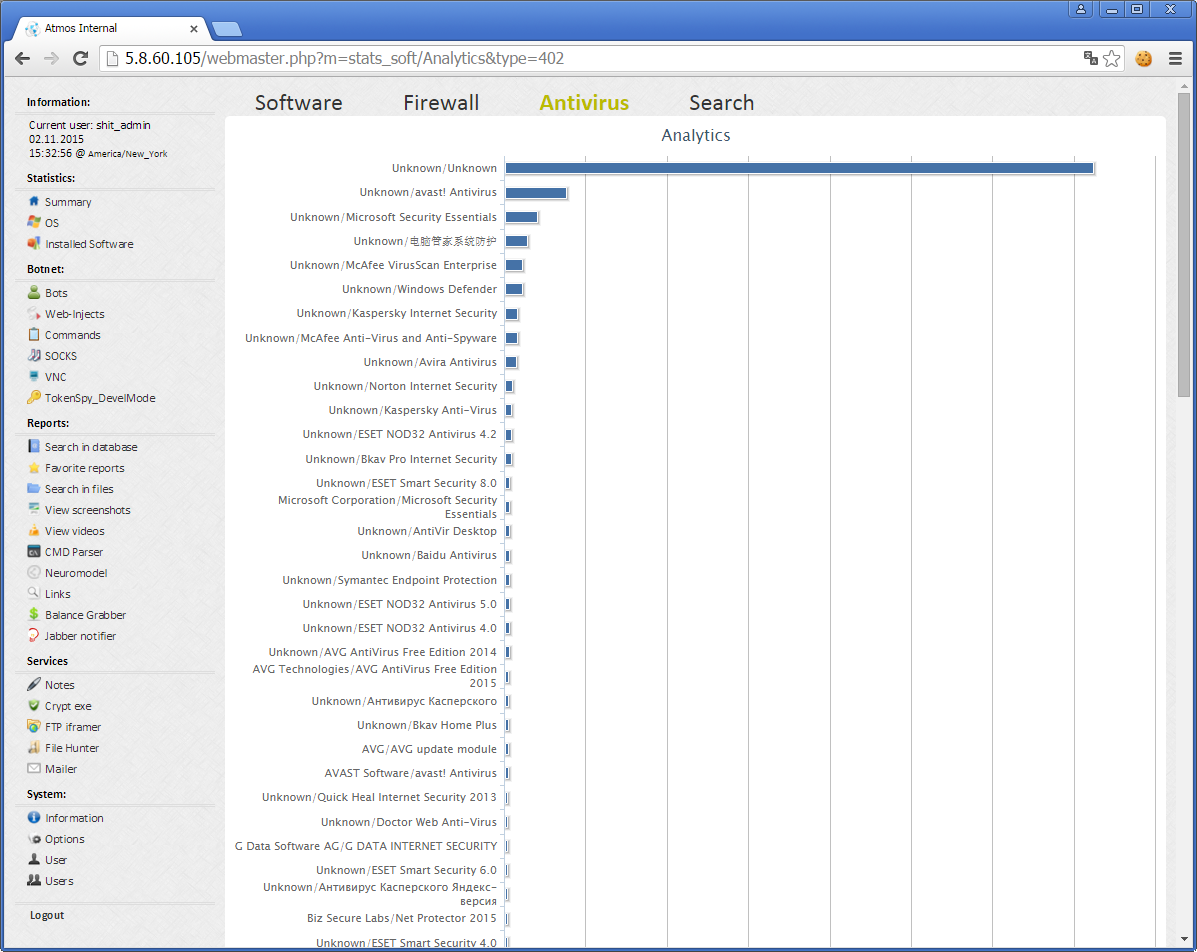Click the TokenSpy_DevelMode key icon

click(x=34, y=398)
